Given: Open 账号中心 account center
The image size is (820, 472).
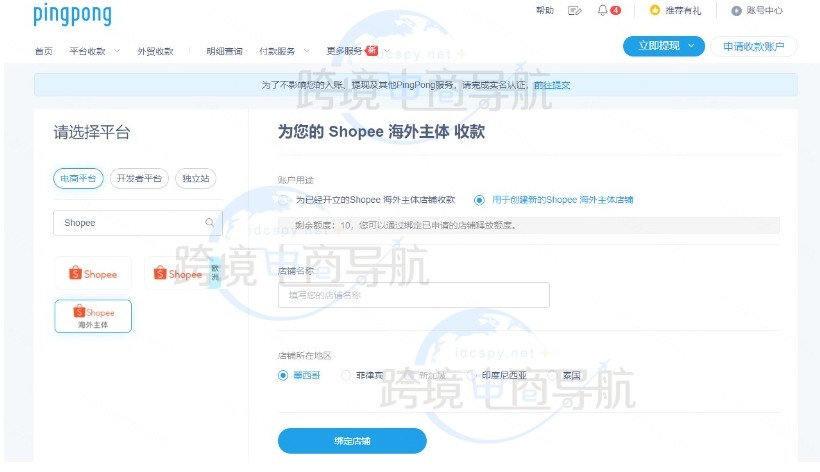Looking at the screenshot, I should click(765, 10).
